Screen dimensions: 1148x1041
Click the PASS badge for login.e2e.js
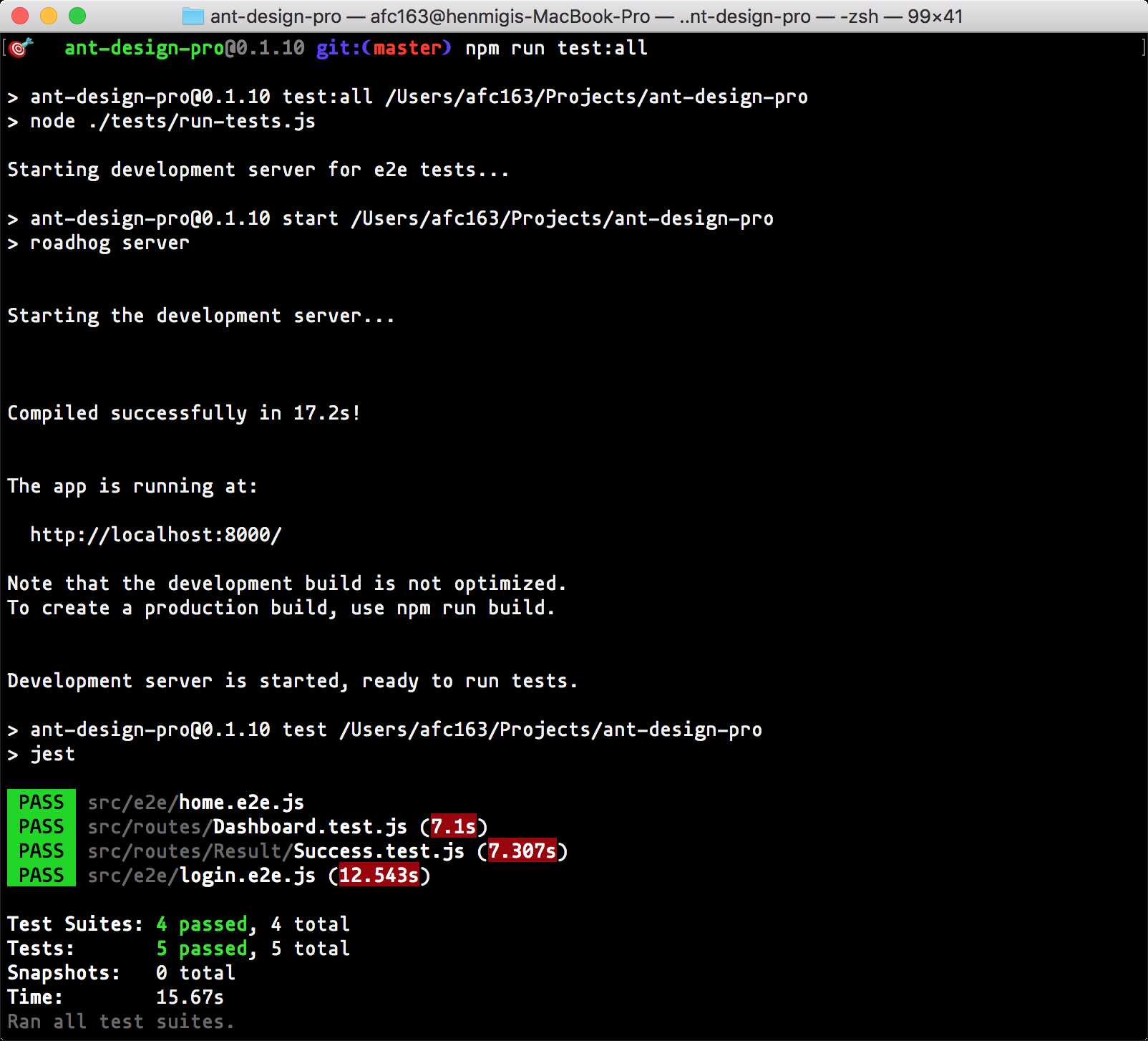click(42, 875)
